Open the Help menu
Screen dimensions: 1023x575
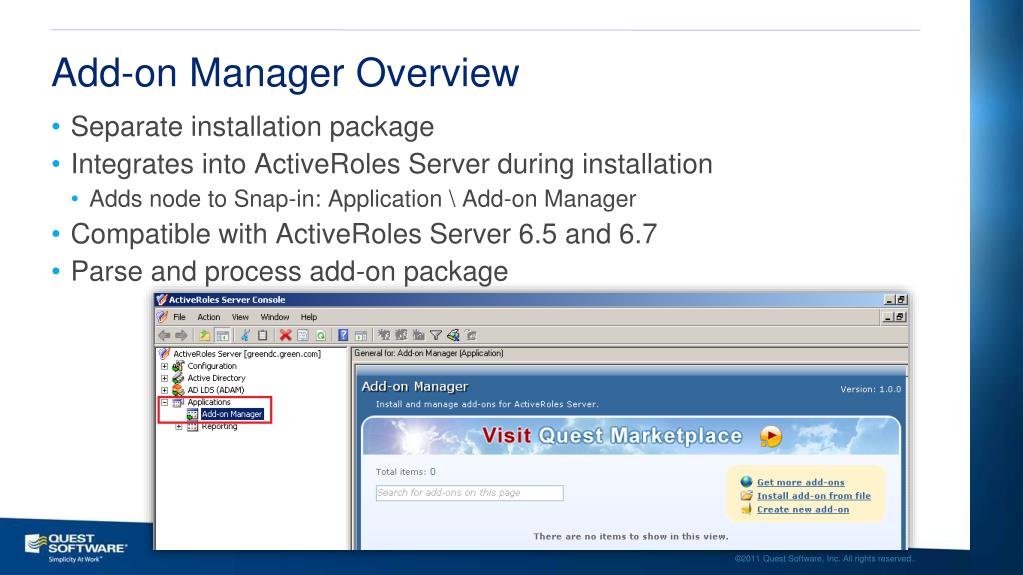click(x=309, y=317)
